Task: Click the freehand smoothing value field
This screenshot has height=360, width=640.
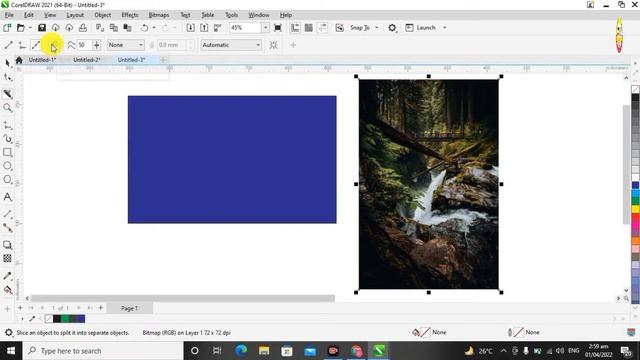Action: click(x=84, y=45)
